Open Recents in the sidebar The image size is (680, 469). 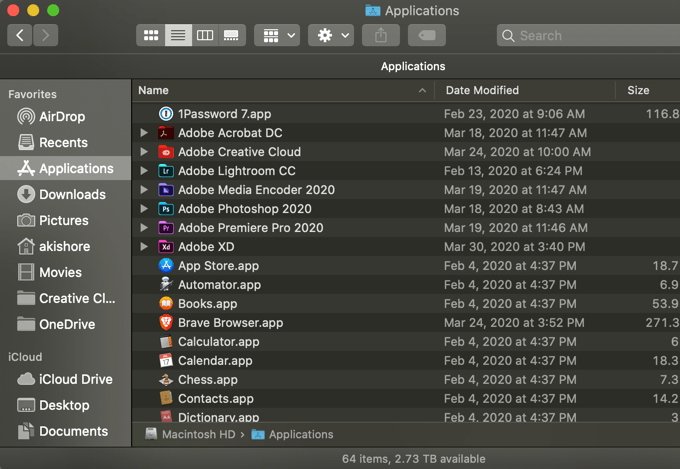pos(65,142)
